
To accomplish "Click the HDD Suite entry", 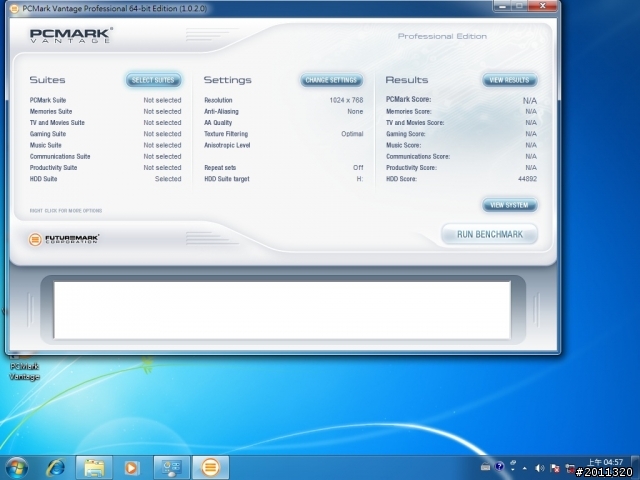I will point(105,179).
